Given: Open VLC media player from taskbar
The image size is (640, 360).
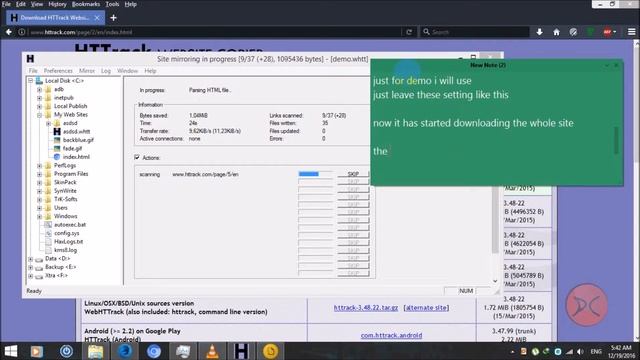Looking at the screenshot, I should [x=212, y=351].
